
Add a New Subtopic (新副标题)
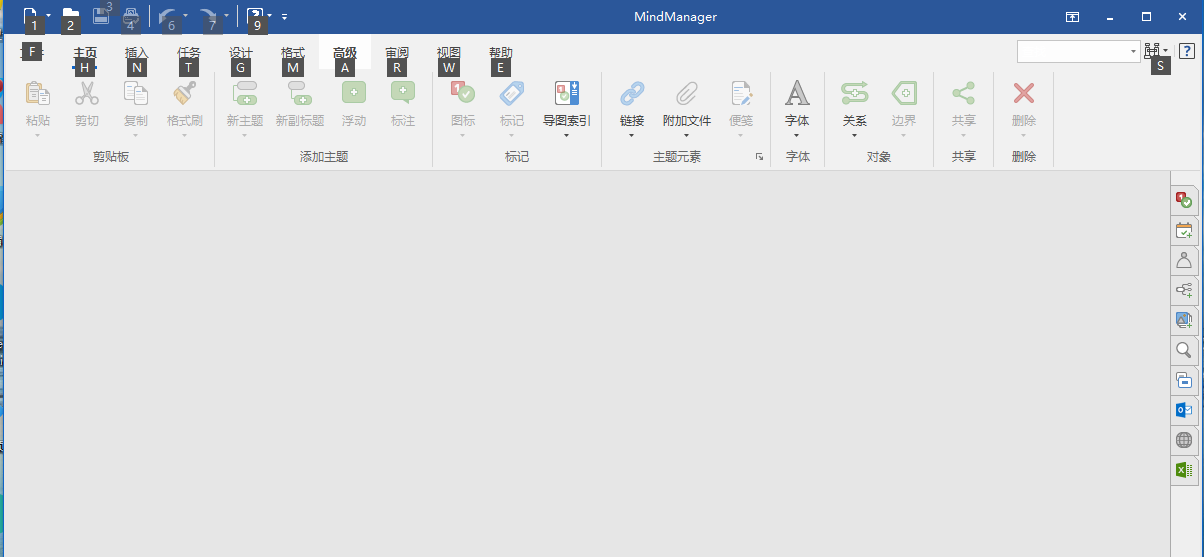tap(300, 94)
